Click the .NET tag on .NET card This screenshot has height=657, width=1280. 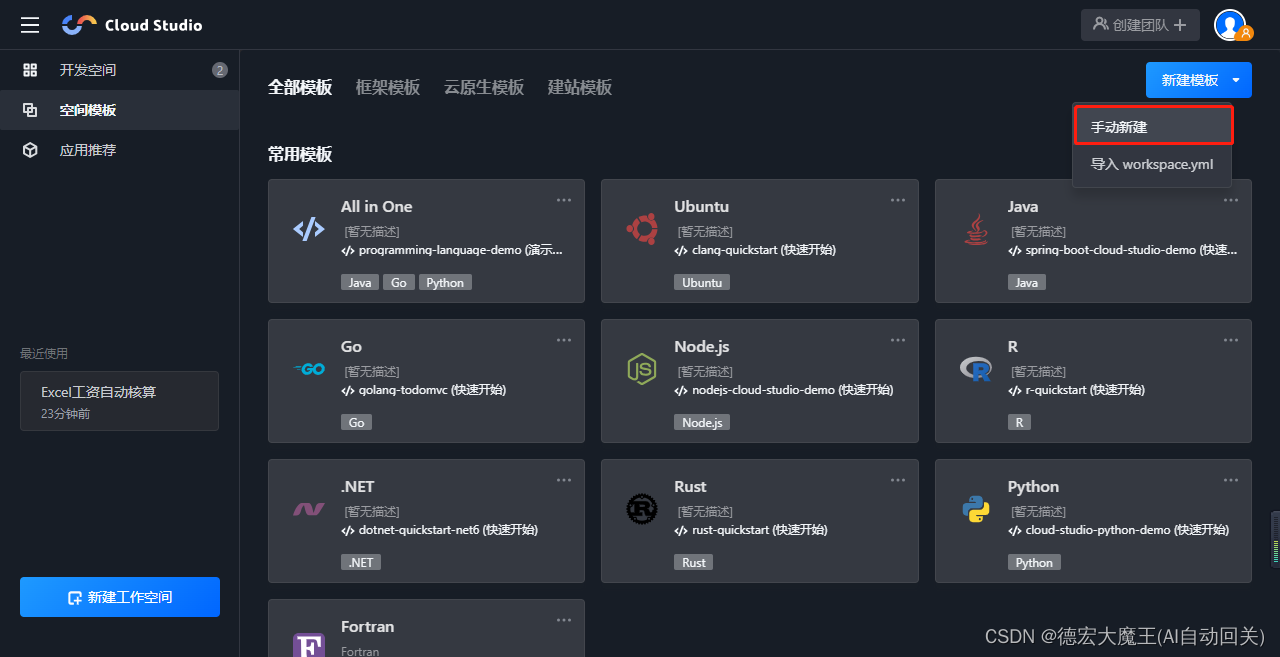pos(361,562)
